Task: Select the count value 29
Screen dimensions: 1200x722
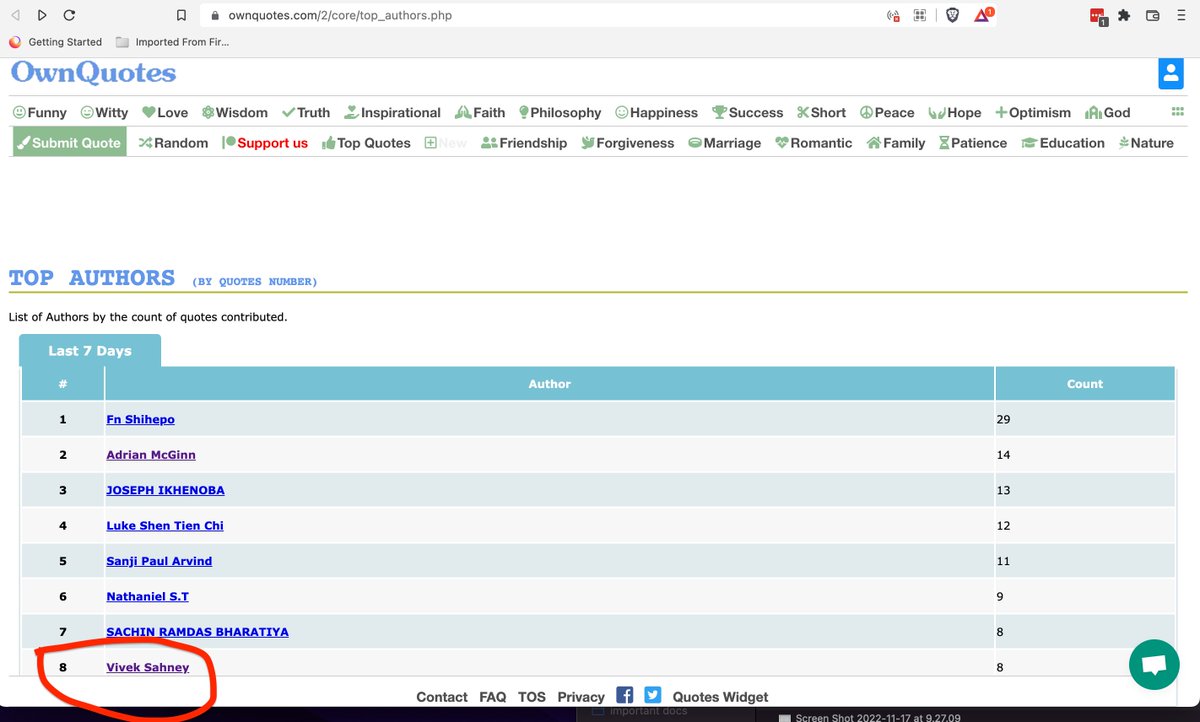Action: pos(1004,419)
